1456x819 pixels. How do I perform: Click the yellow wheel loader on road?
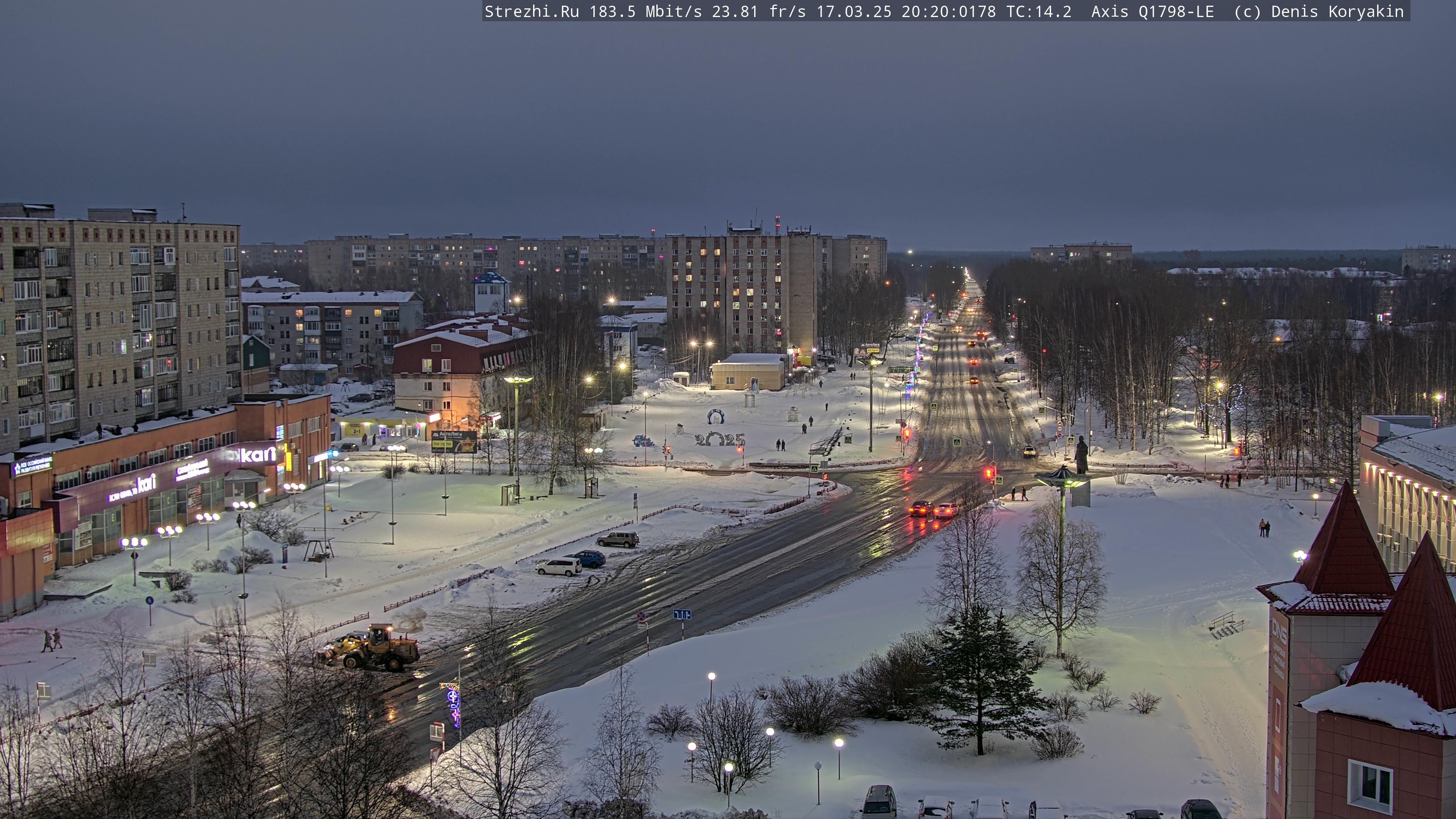coord(369,648)
